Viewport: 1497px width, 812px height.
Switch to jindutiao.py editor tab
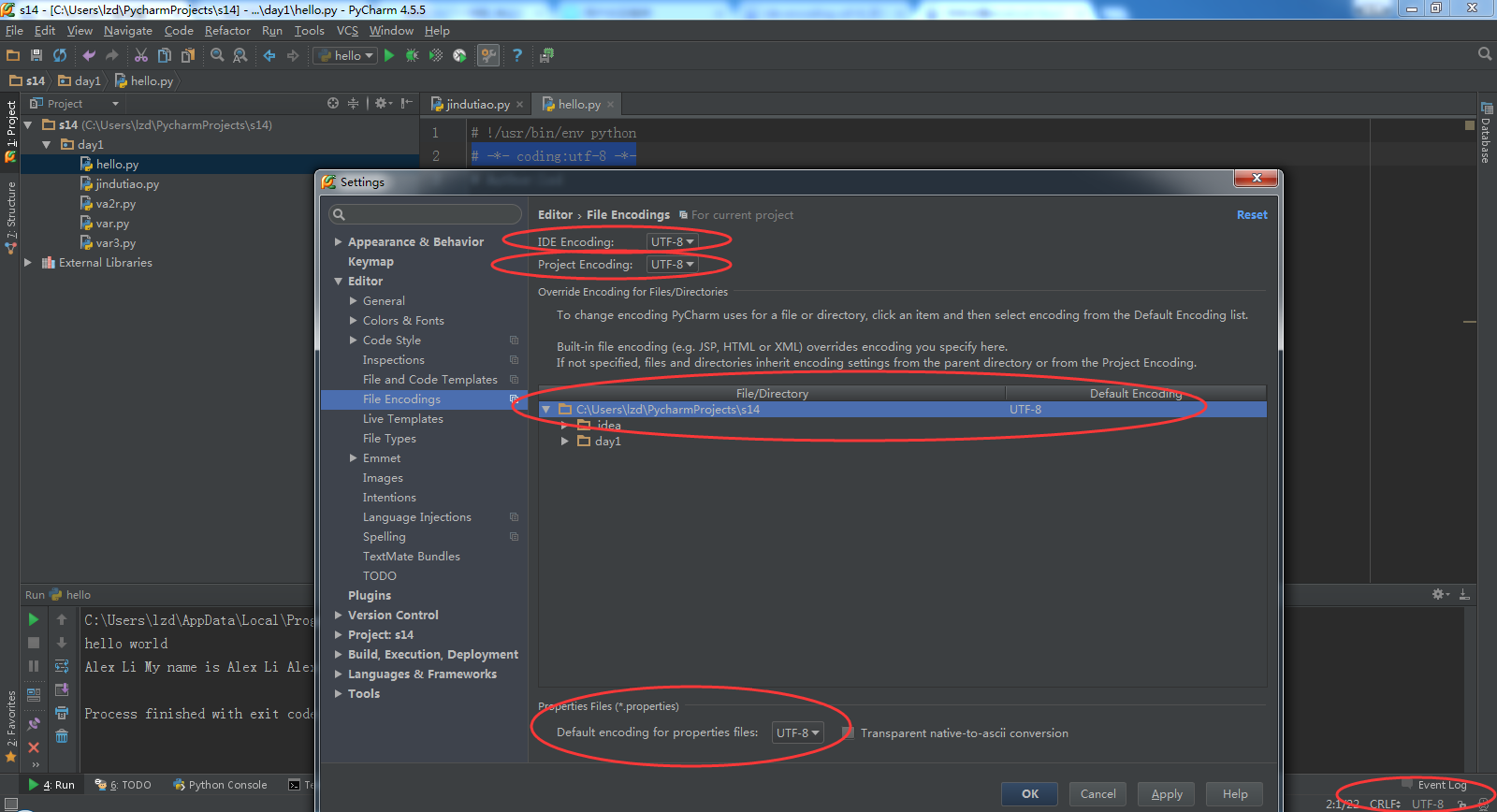point(477,104)
